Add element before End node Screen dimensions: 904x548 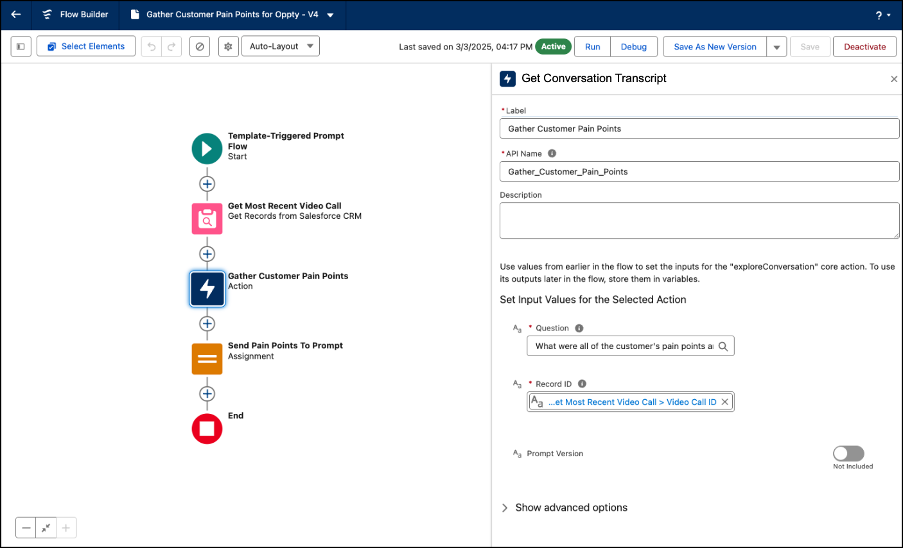(x=207, y=394)
